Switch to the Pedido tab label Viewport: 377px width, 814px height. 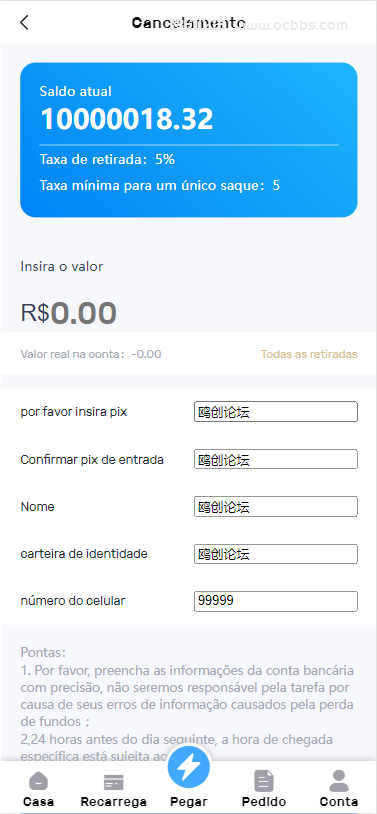click(264, 802)
